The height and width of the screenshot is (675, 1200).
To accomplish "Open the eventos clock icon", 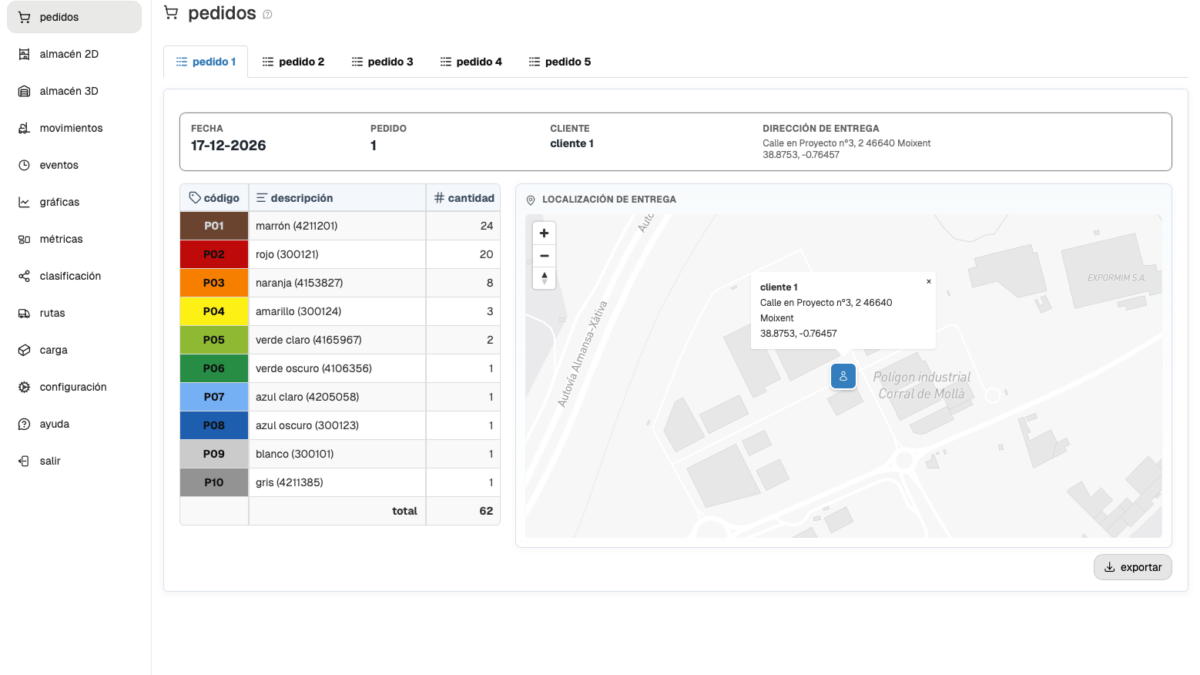I will tap(24, 165).
